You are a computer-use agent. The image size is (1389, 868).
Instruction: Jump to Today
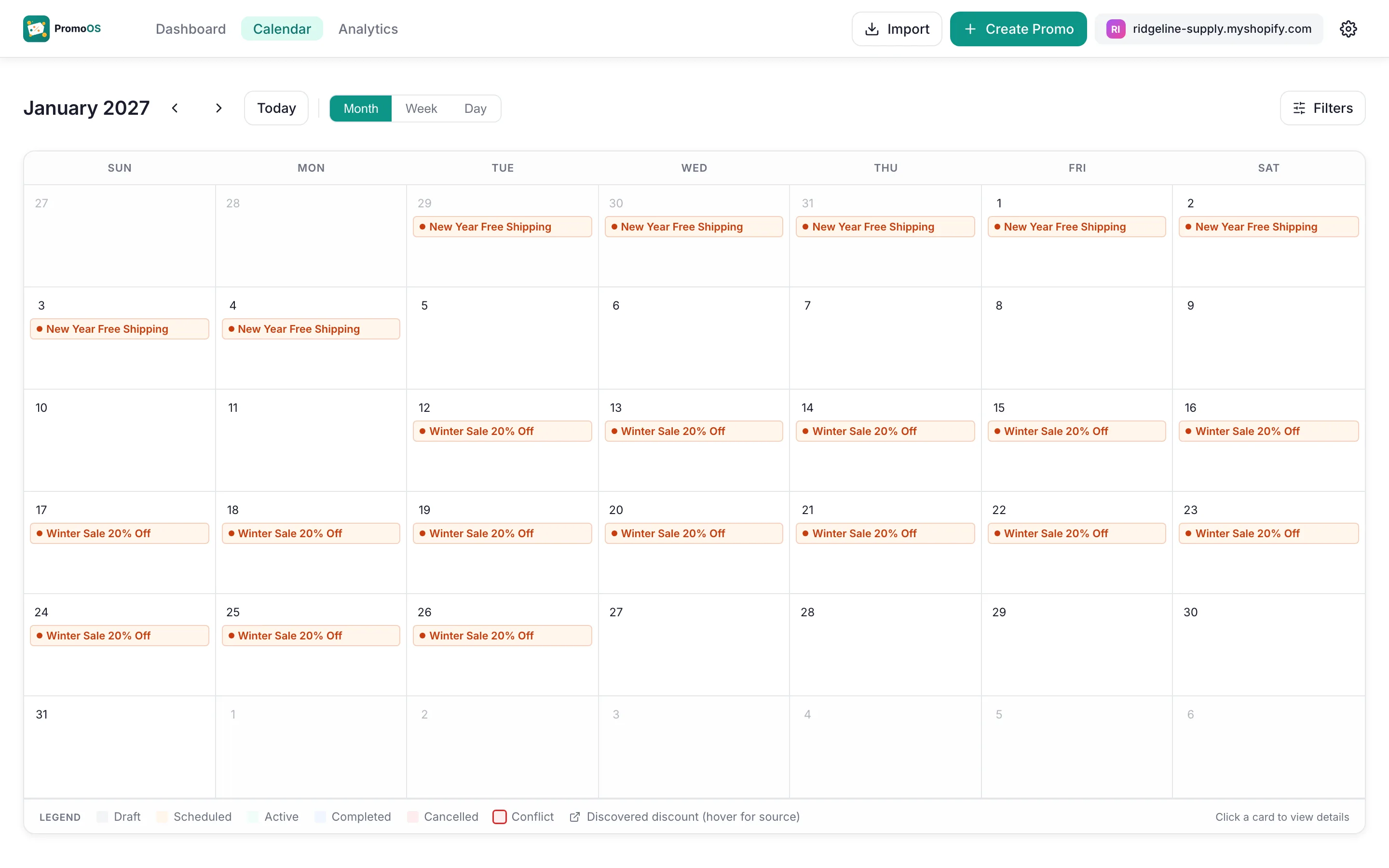click(276, 108)
